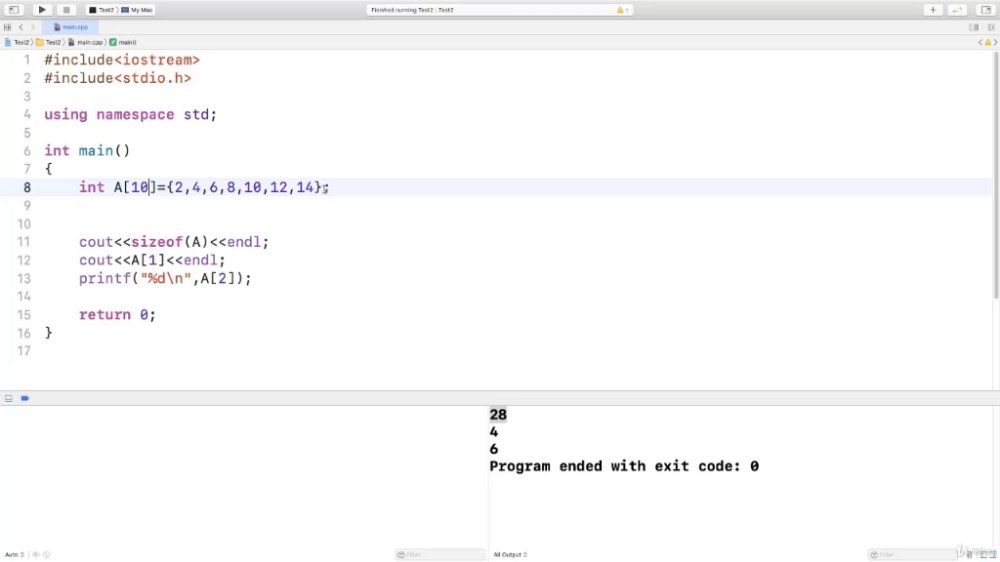Viewport: 1000px width, 562px height.
Task: Toggle the navigator sidebar button
Action: 13,10
